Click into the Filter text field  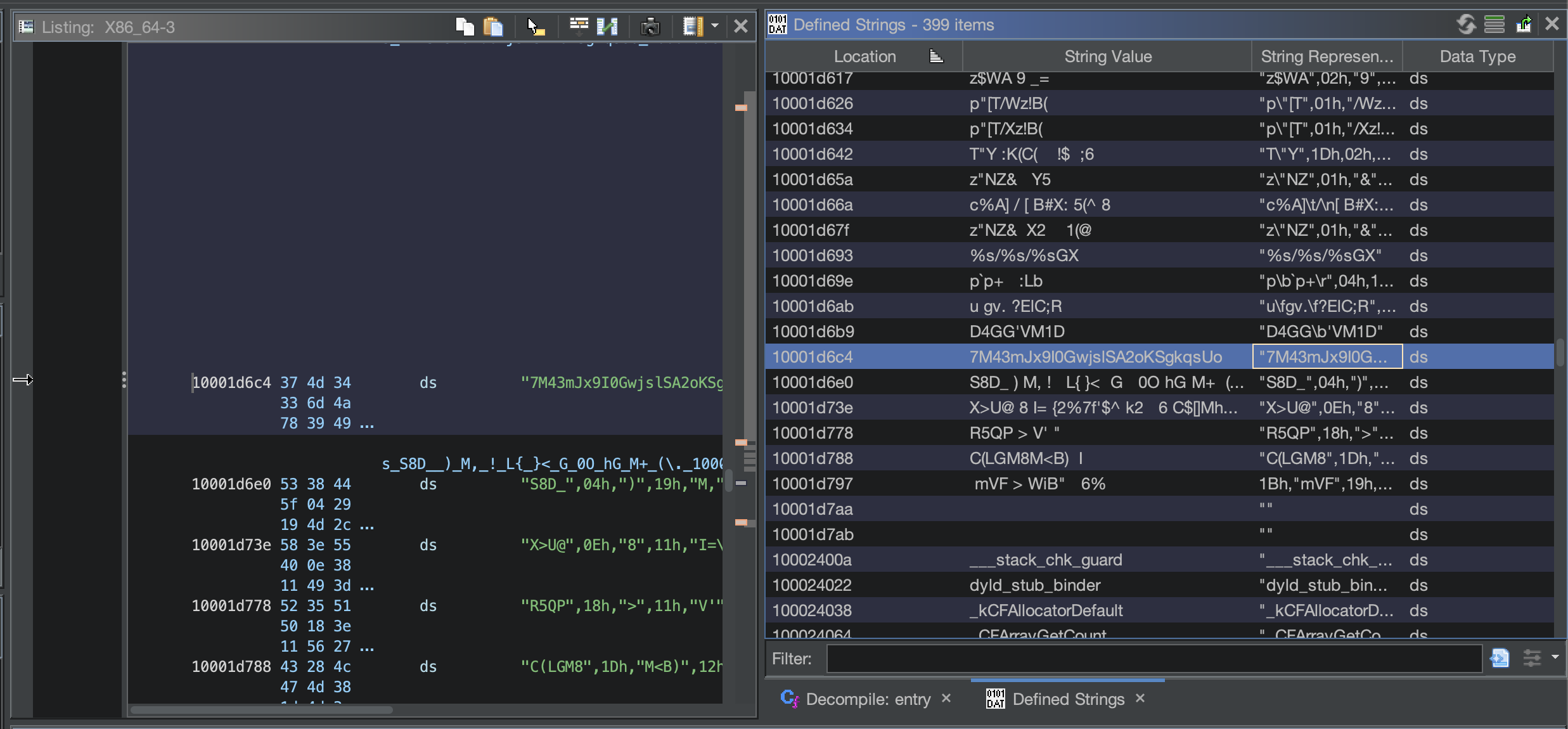1154,659
